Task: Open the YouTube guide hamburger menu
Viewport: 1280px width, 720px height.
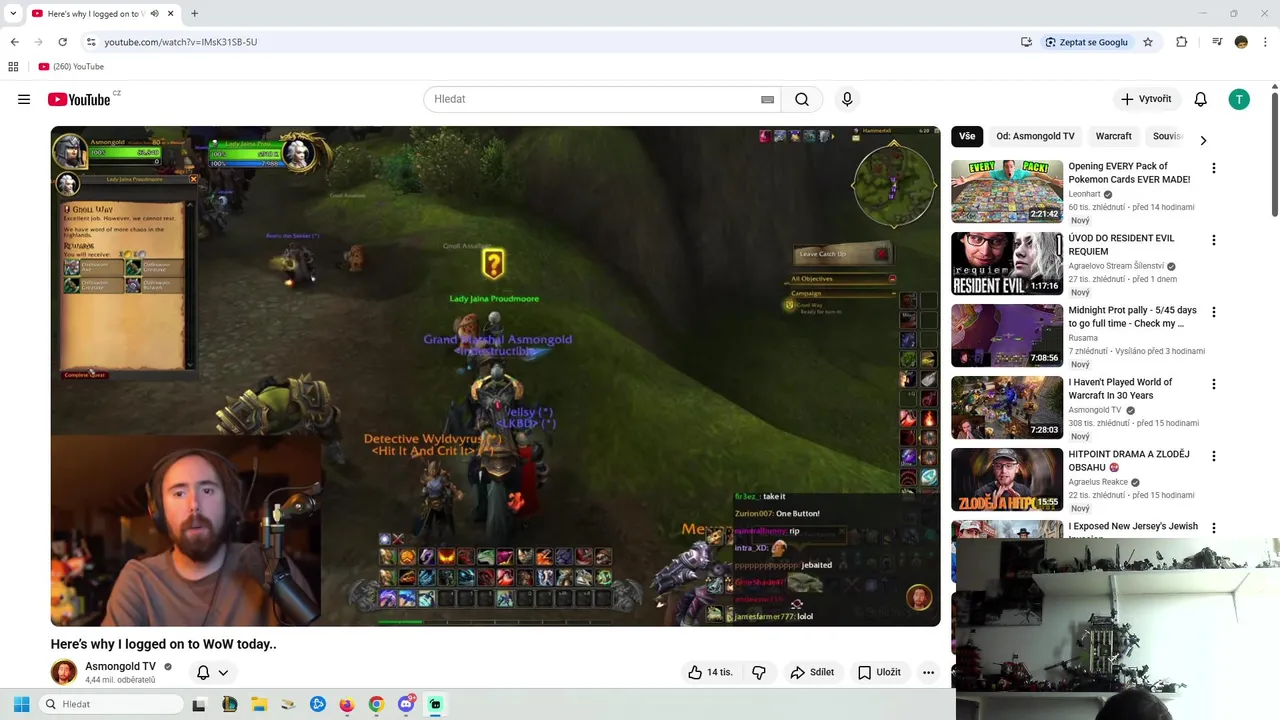Action: pyautogui.click(x=24, y=99)
